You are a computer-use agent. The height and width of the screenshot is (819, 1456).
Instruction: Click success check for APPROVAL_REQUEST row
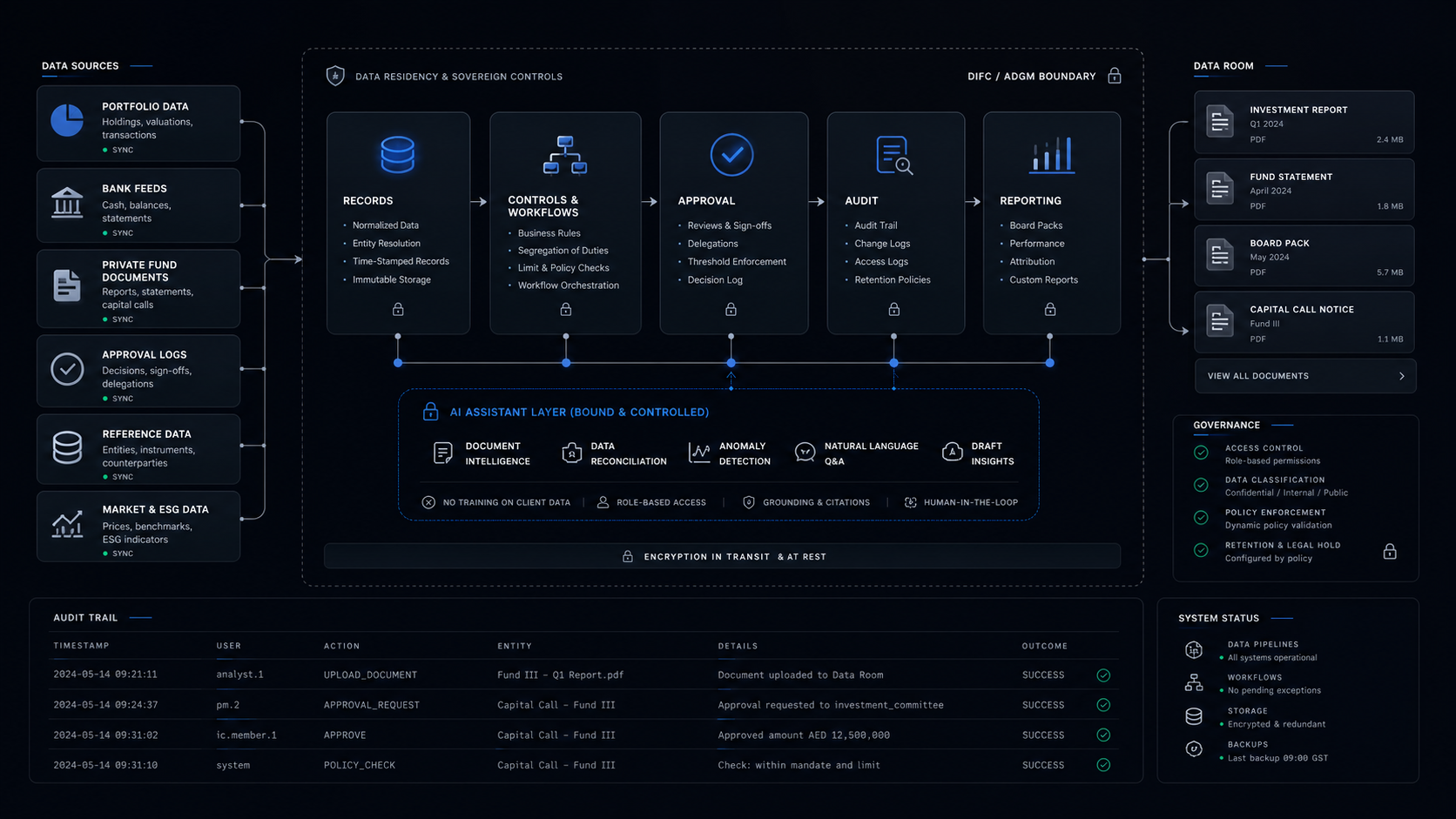1103,705
